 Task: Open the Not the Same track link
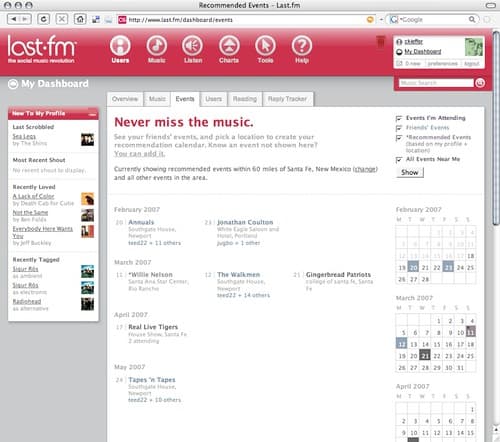pyautogui.click(x=30, y=213)
